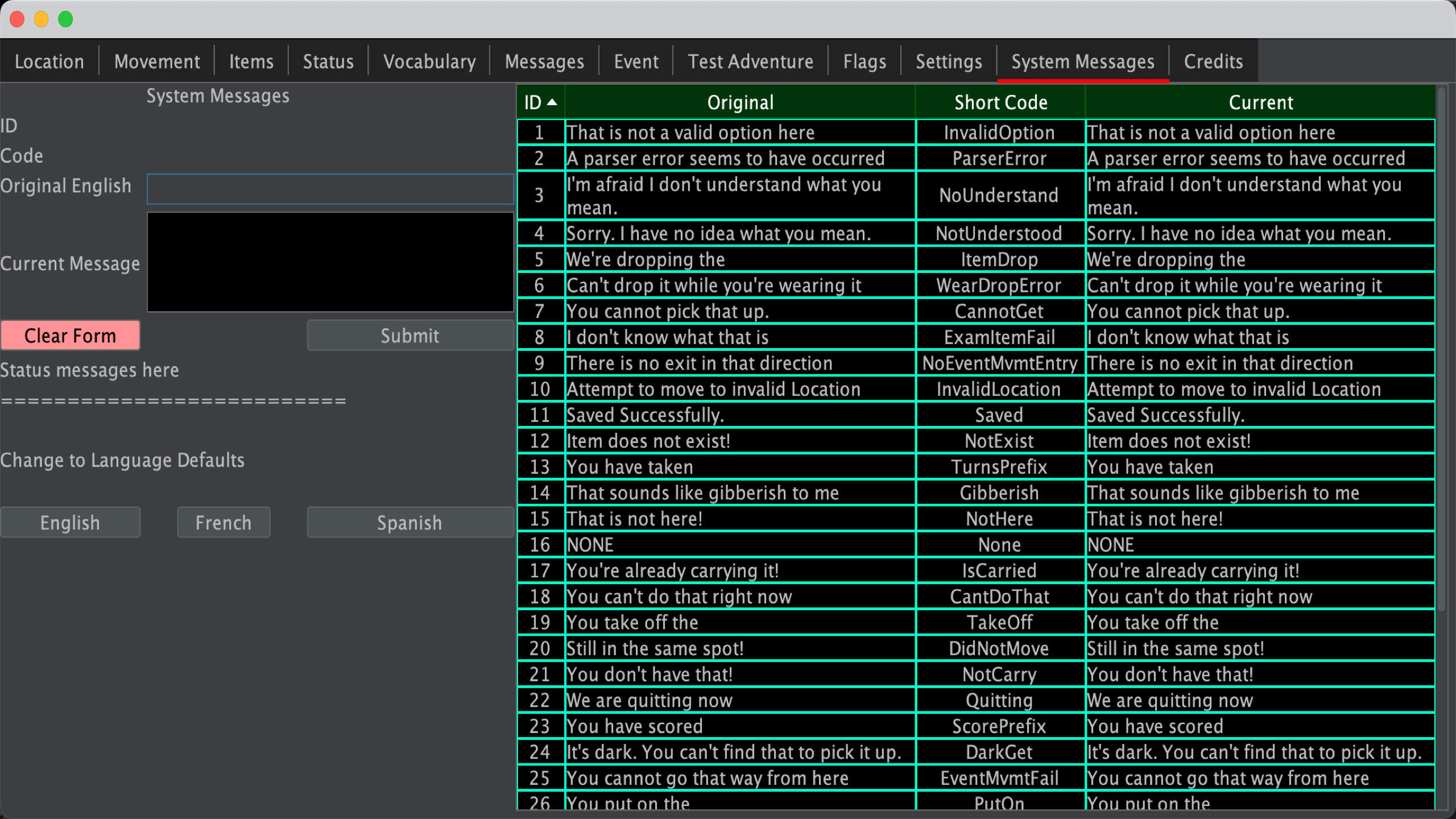Click the Current Message text area
Screen dimensions: 1456x819
[x=330, y=262]
